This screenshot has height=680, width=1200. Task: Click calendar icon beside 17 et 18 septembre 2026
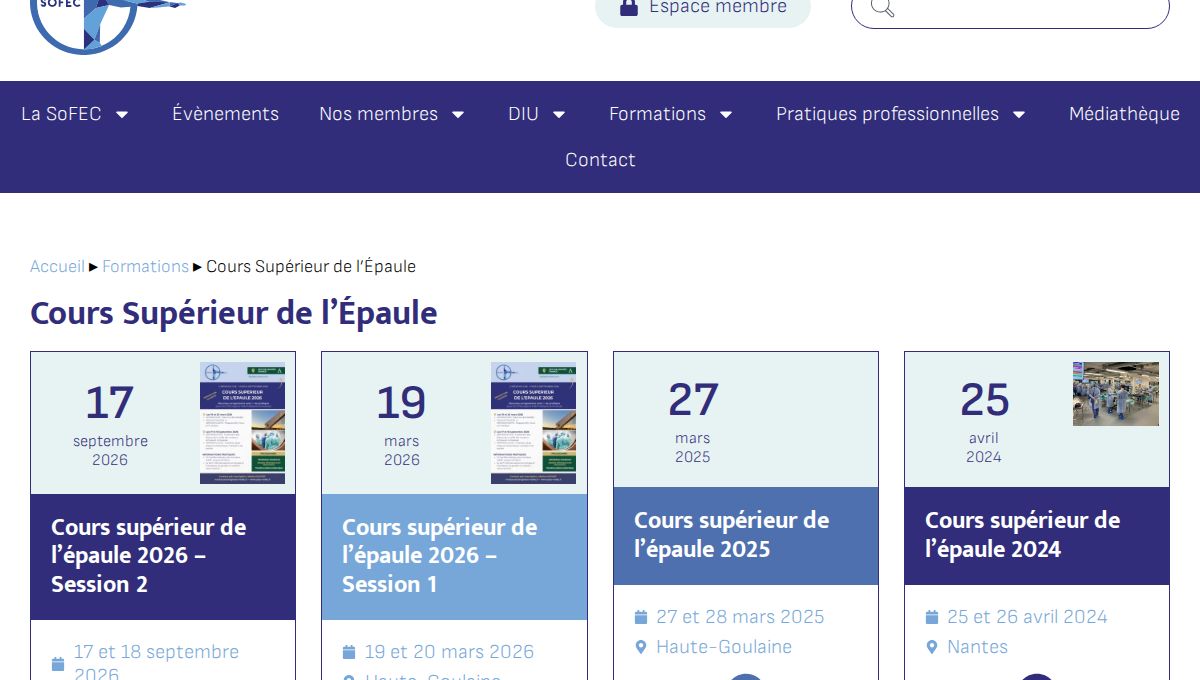[58, 664]
